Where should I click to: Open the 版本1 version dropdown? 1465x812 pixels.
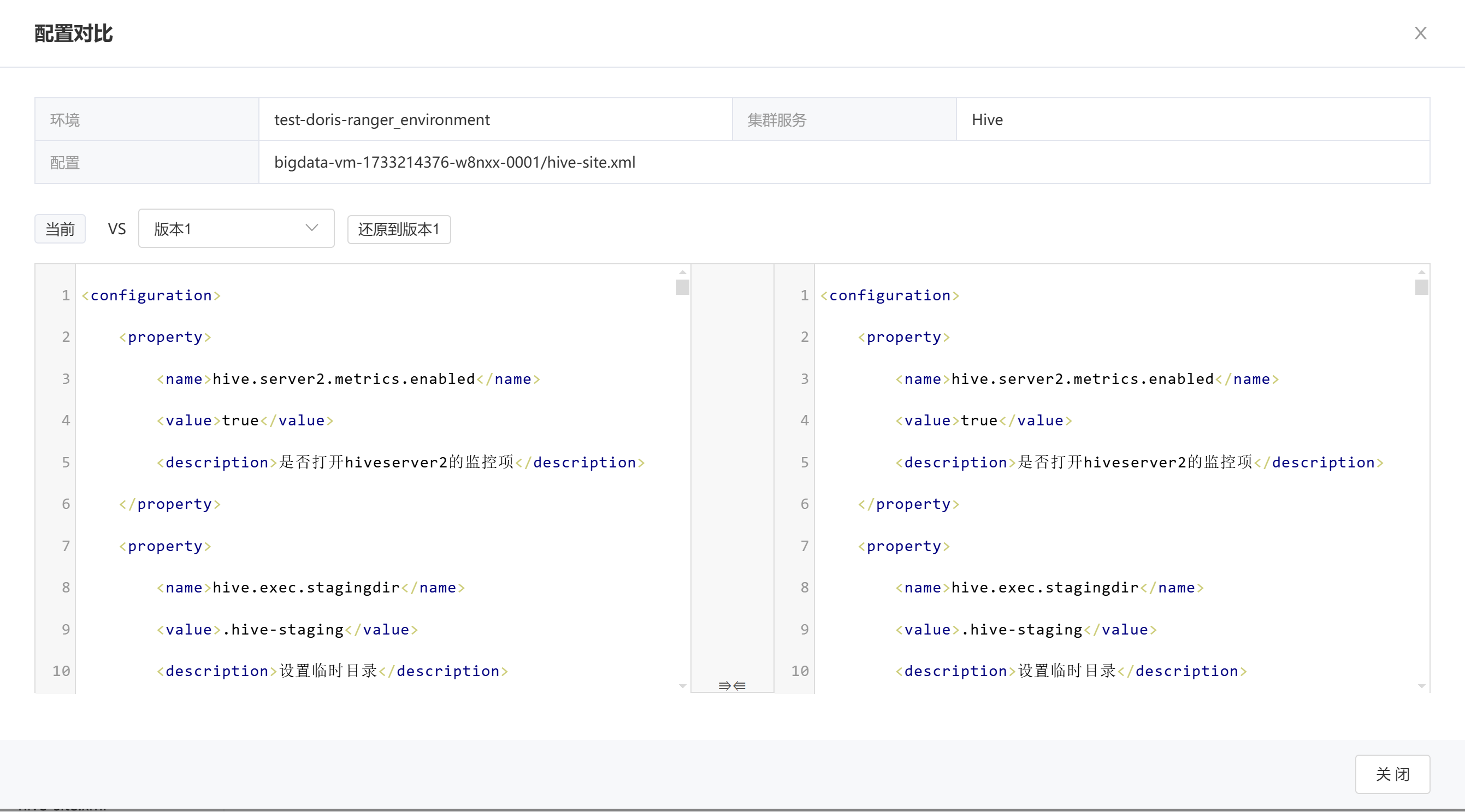point(236,229)
